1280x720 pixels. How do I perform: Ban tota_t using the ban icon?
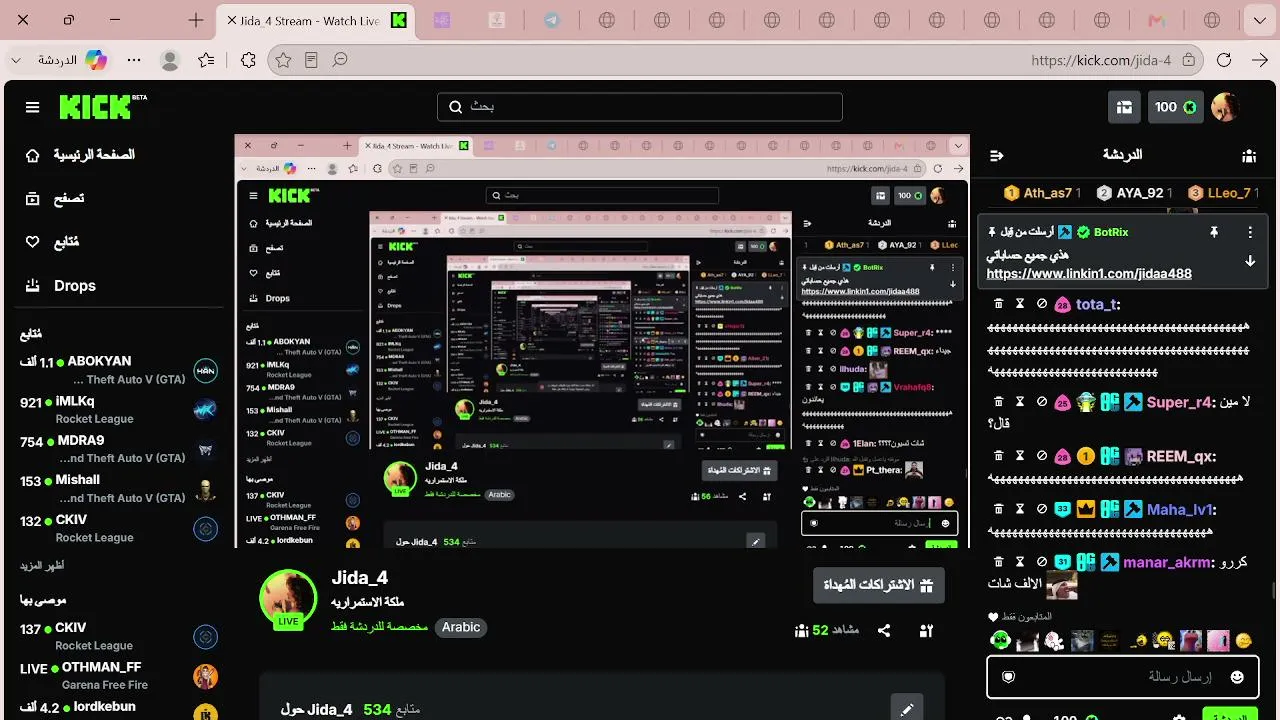pyautogui.click(x=1042, y=304)
